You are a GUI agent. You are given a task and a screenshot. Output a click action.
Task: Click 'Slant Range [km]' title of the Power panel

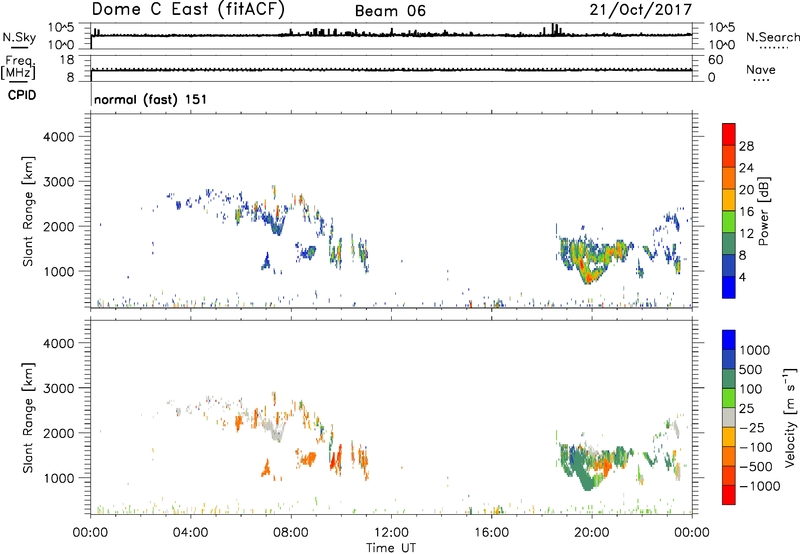pos(28,211)
